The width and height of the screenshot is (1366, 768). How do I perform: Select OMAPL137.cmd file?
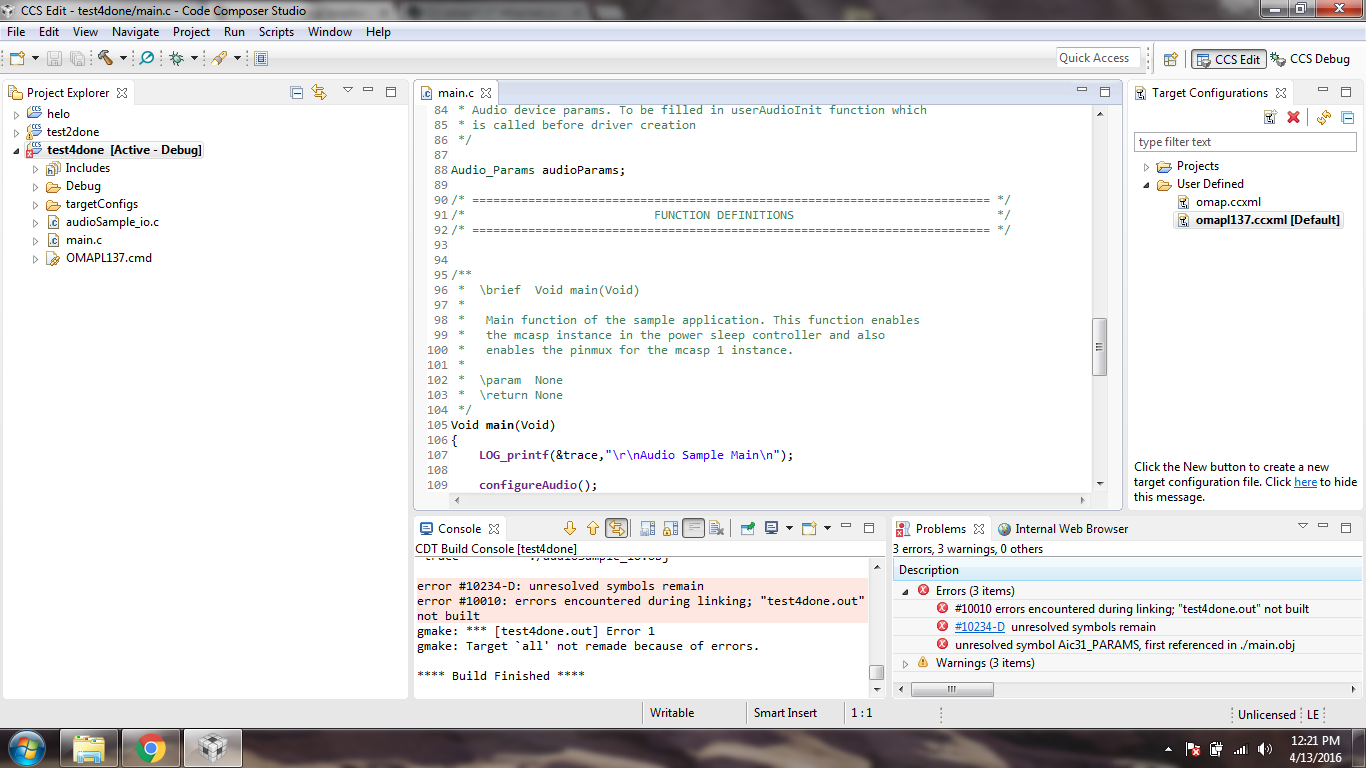[x=108, y=258]
